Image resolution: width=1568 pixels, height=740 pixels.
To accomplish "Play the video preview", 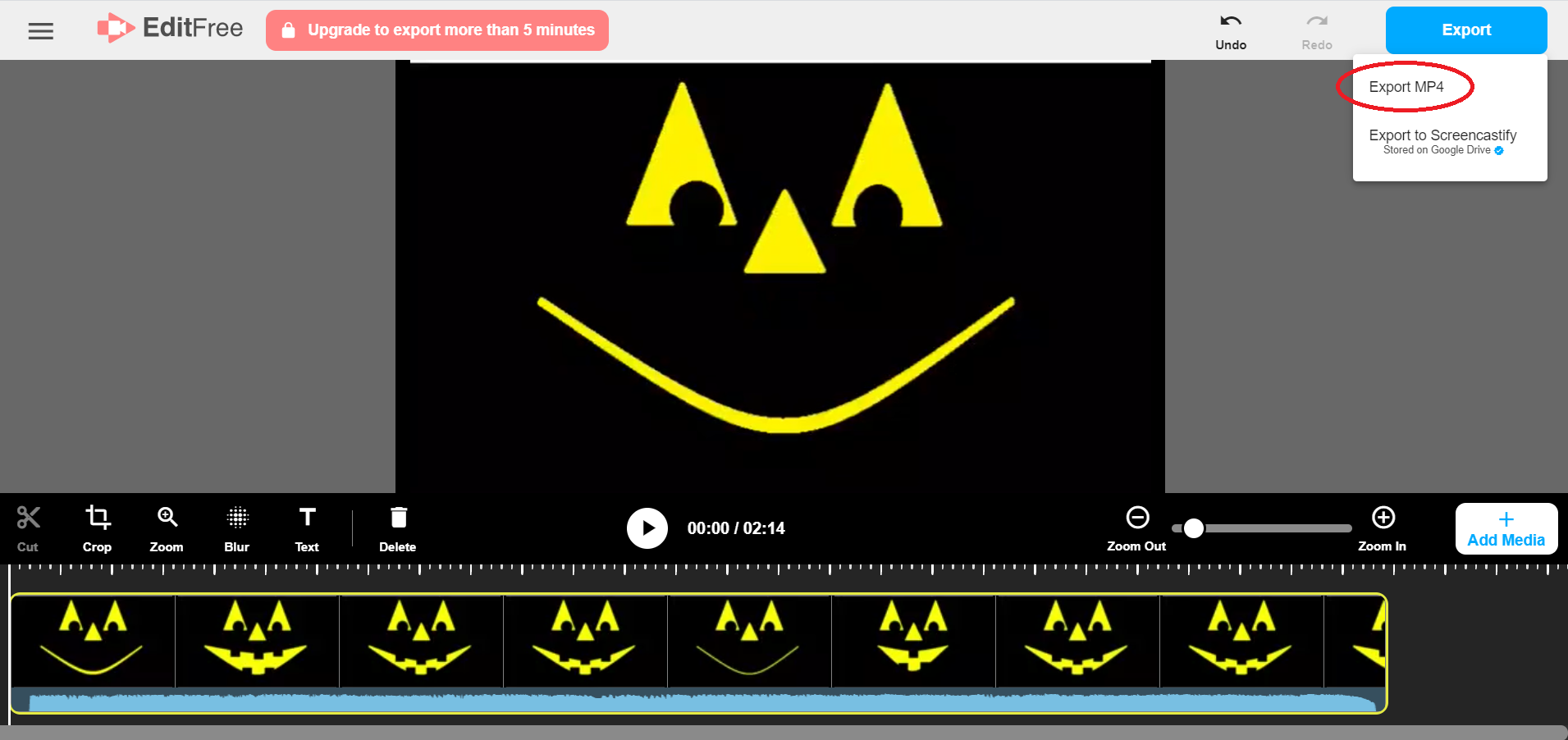I will 647,528.
